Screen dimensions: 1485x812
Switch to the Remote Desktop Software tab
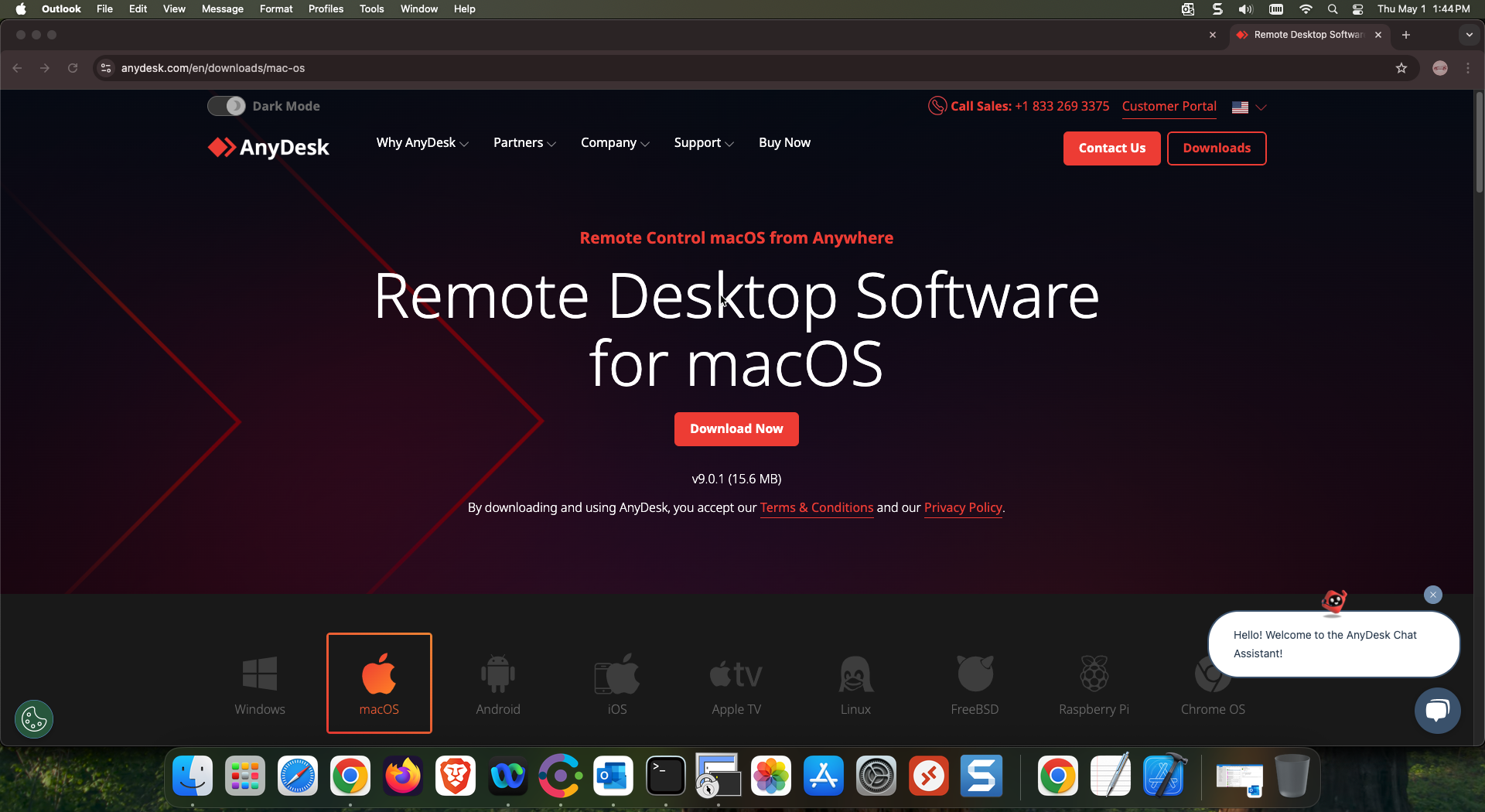(x=1309, y=35)
